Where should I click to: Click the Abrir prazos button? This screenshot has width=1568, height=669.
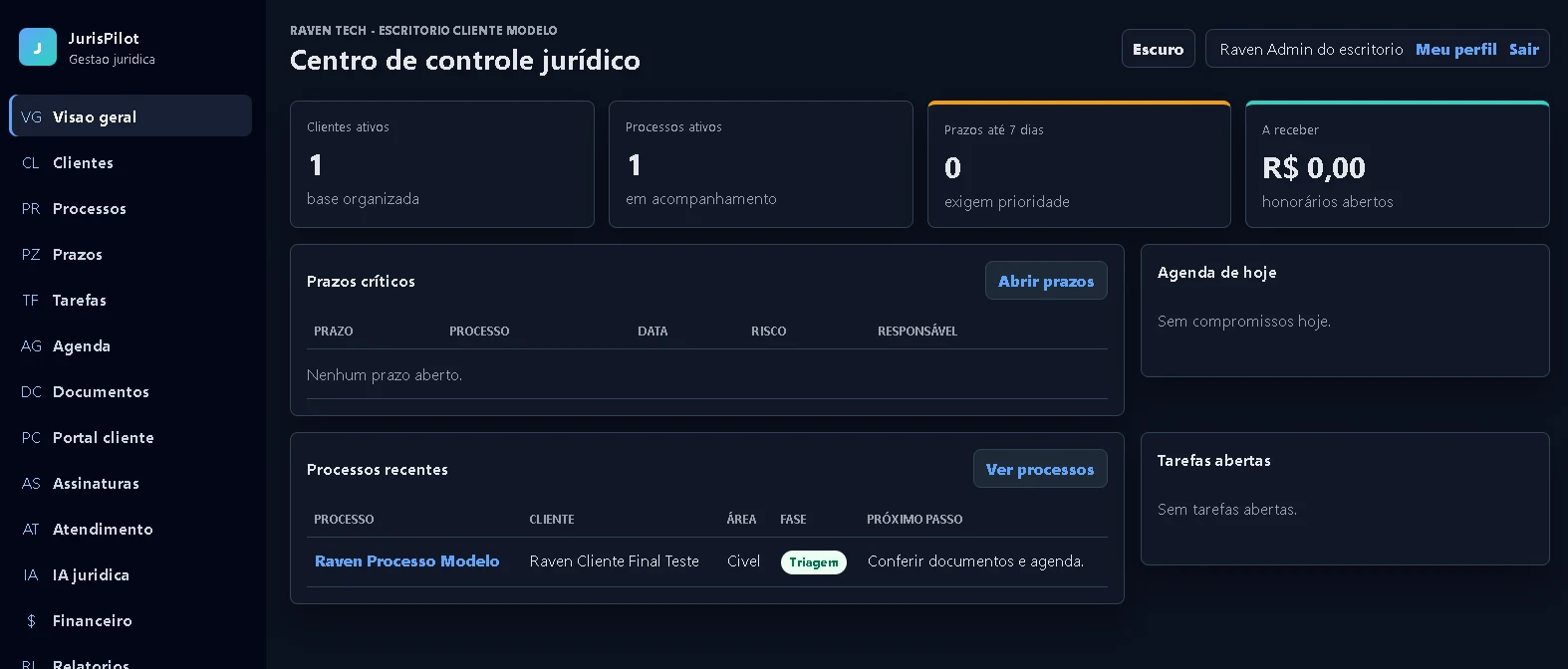pos(1046,281)
